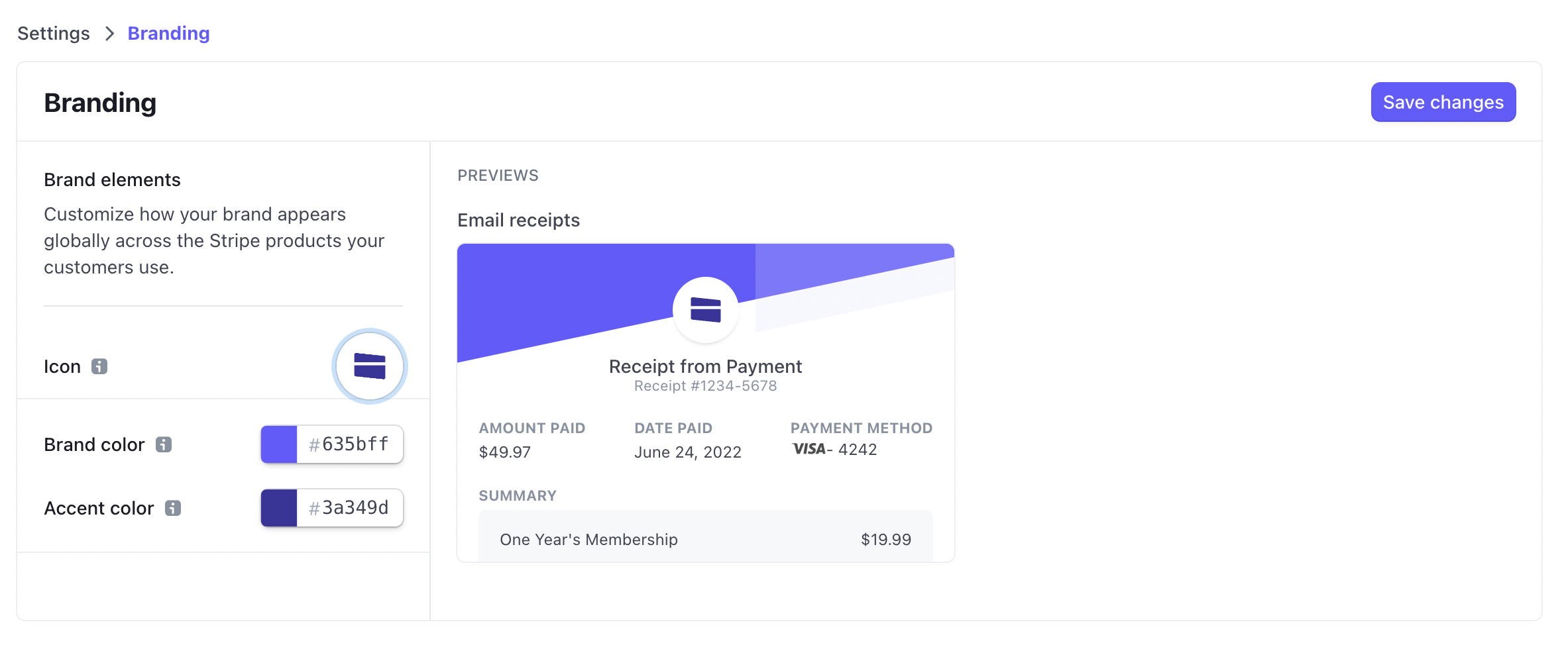The height and width of the screenshot is (649, 1568).
Task: Open Settings from the breadcrumb
Action: 53,33
